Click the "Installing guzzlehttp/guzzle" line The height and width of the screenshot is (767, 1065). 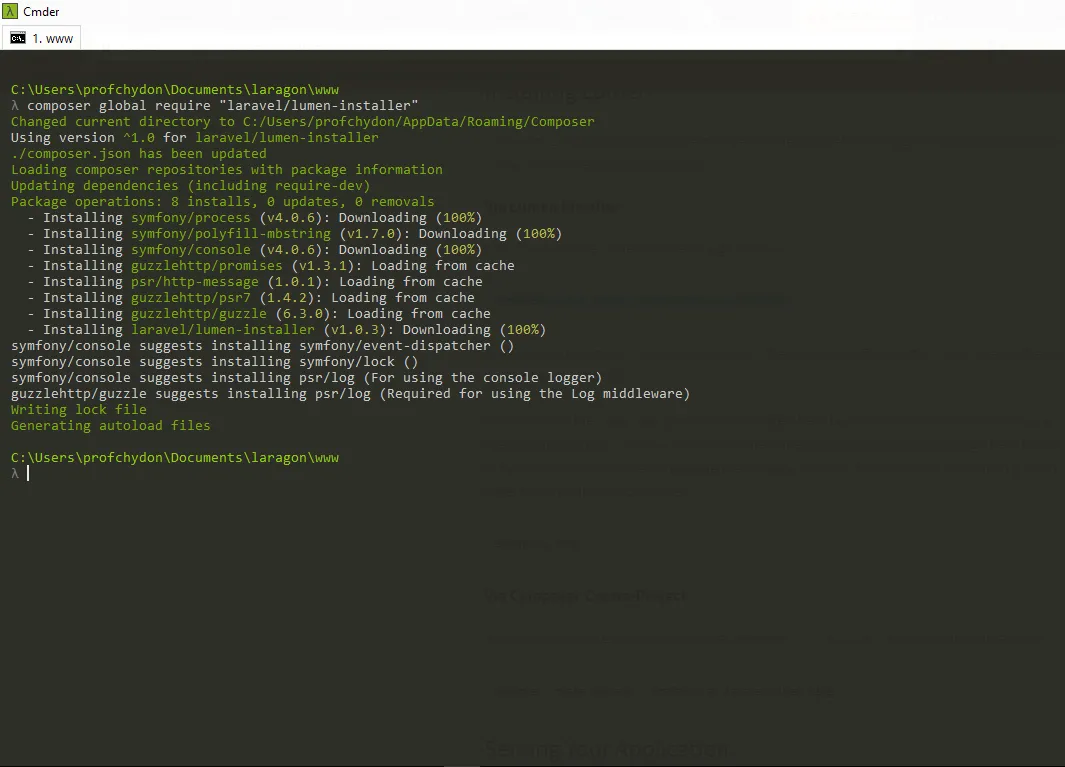tap(258, 313)
